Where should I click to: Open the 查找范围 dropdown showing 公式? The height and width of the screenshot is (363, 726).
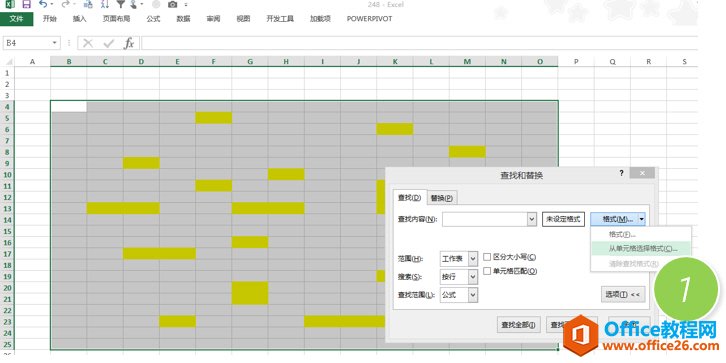click(x=459, y=294)
